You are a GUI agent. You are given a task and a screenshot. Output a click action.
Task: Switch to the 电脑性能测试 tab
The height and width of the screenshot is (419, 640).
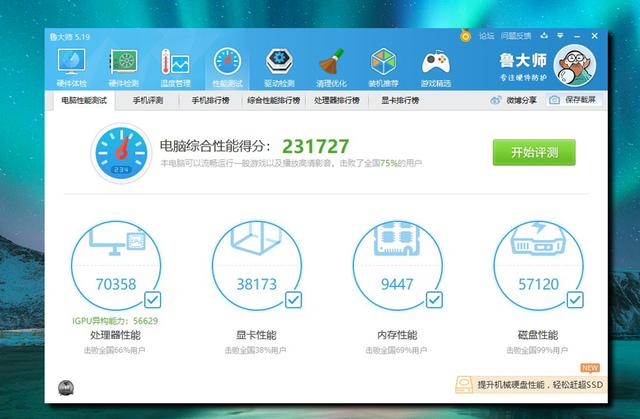coord(84,100)
